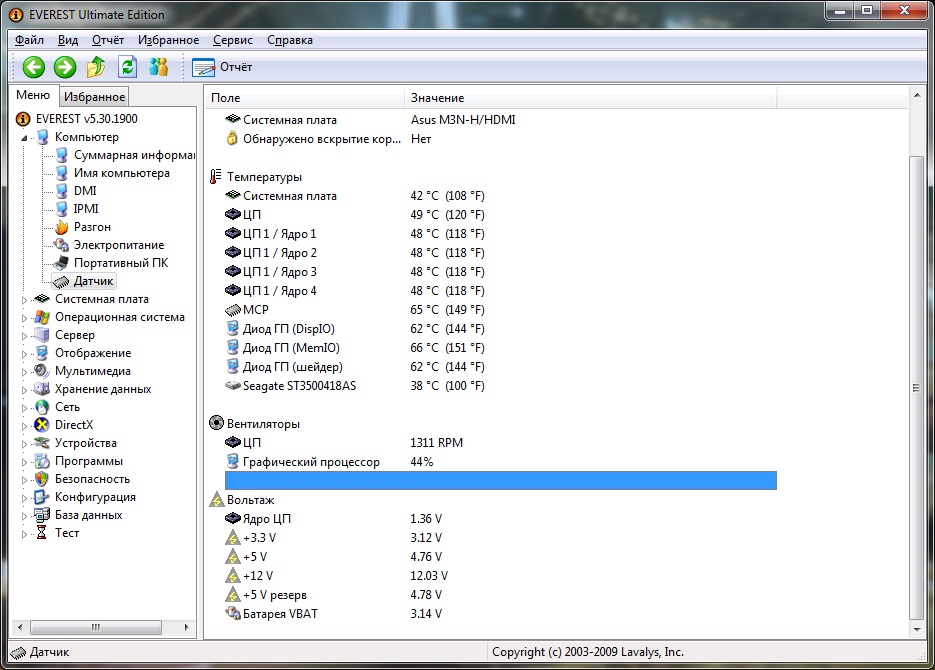
Task: Expand the Устройства tree node
Action: [24, 443]
